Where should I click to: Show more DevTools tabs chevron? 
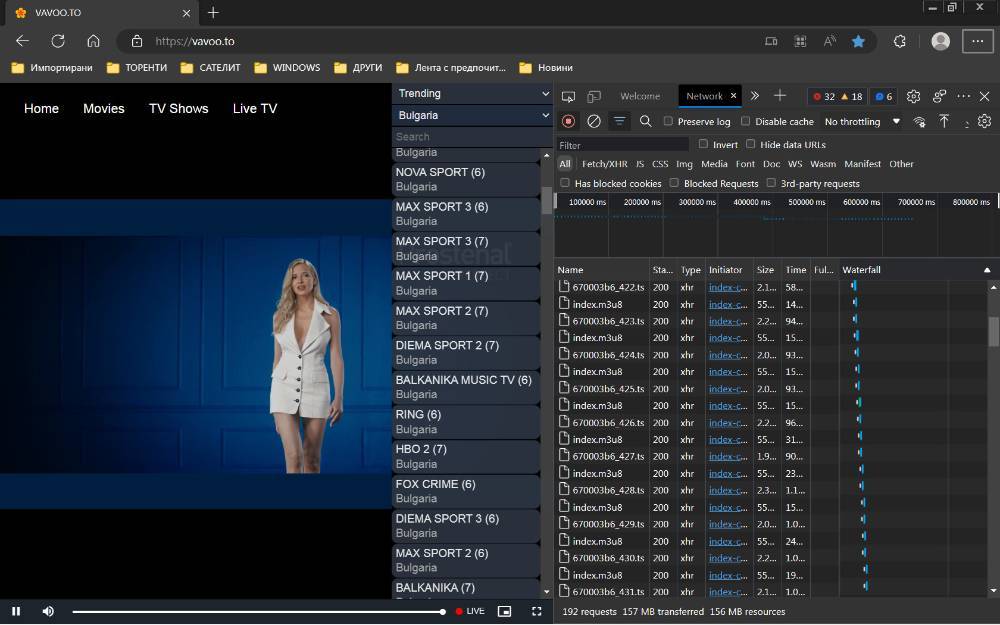click(754, 96)
